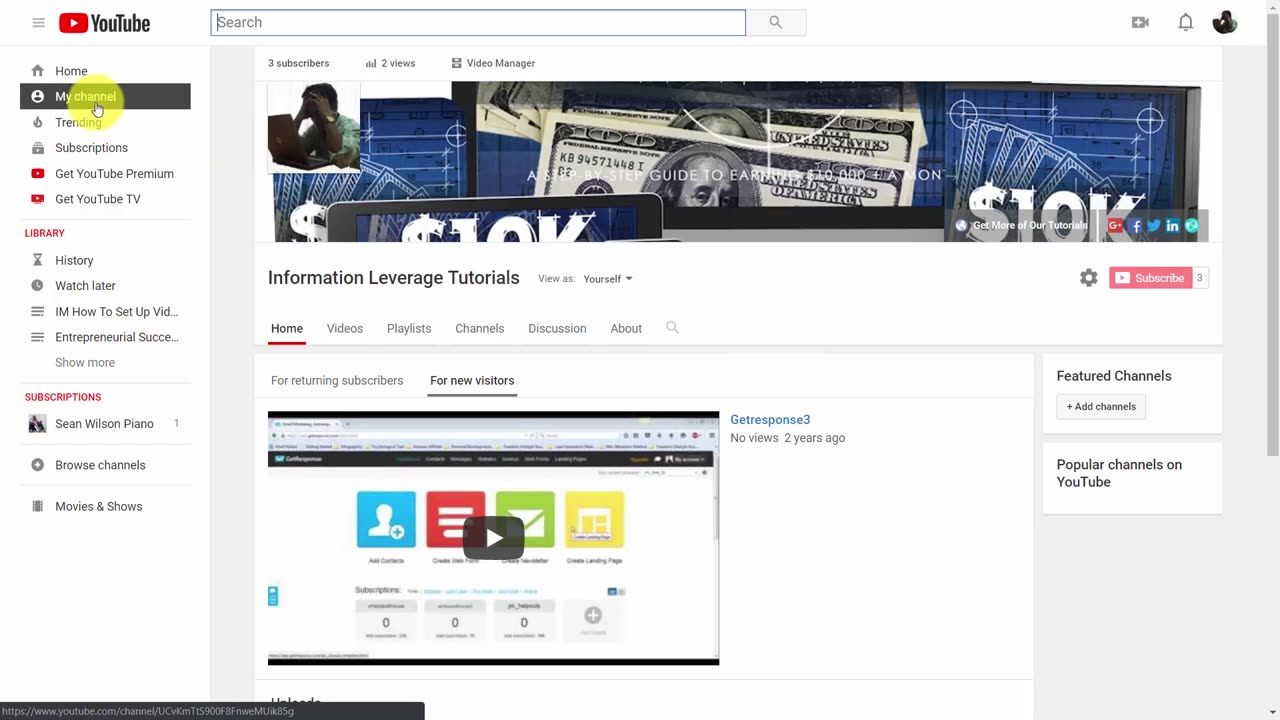Click the Browse channels plus icon
This screenshot has width=1280, height=720.
[x=37, y=465]
